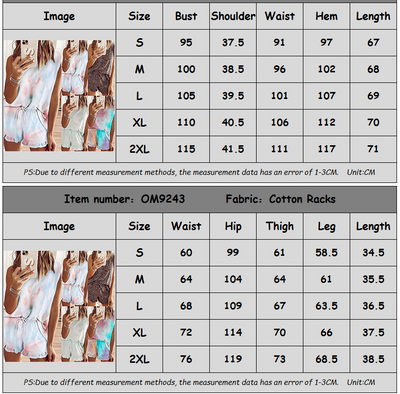Image resolution: width=400 pixels, height=394 pixels.
Task: Select shorts Length value 35.5
Action: click(373, 279)
